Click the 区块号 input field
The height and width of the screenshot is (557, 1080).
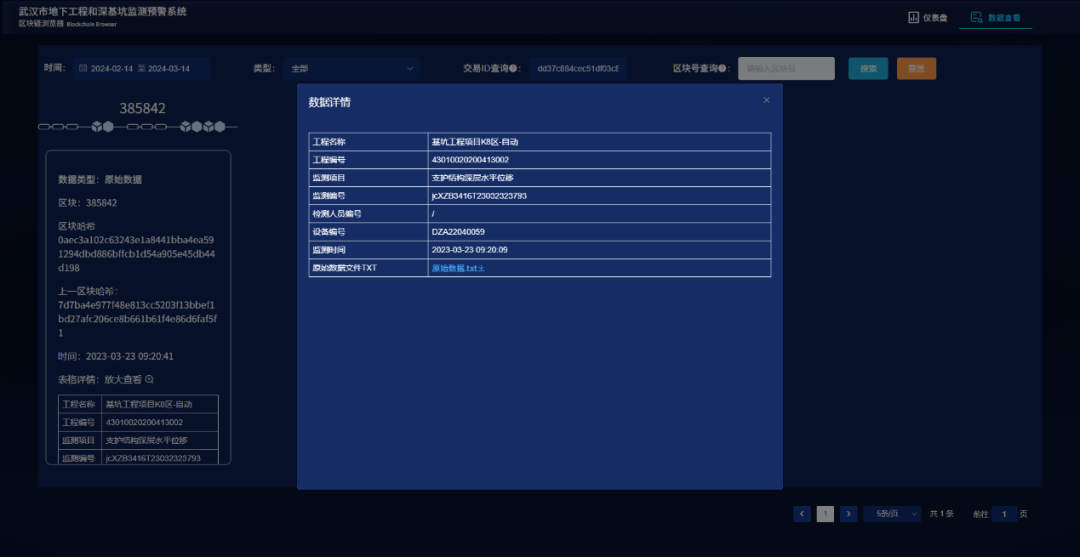pyautogui.click(x=786, y=69)
